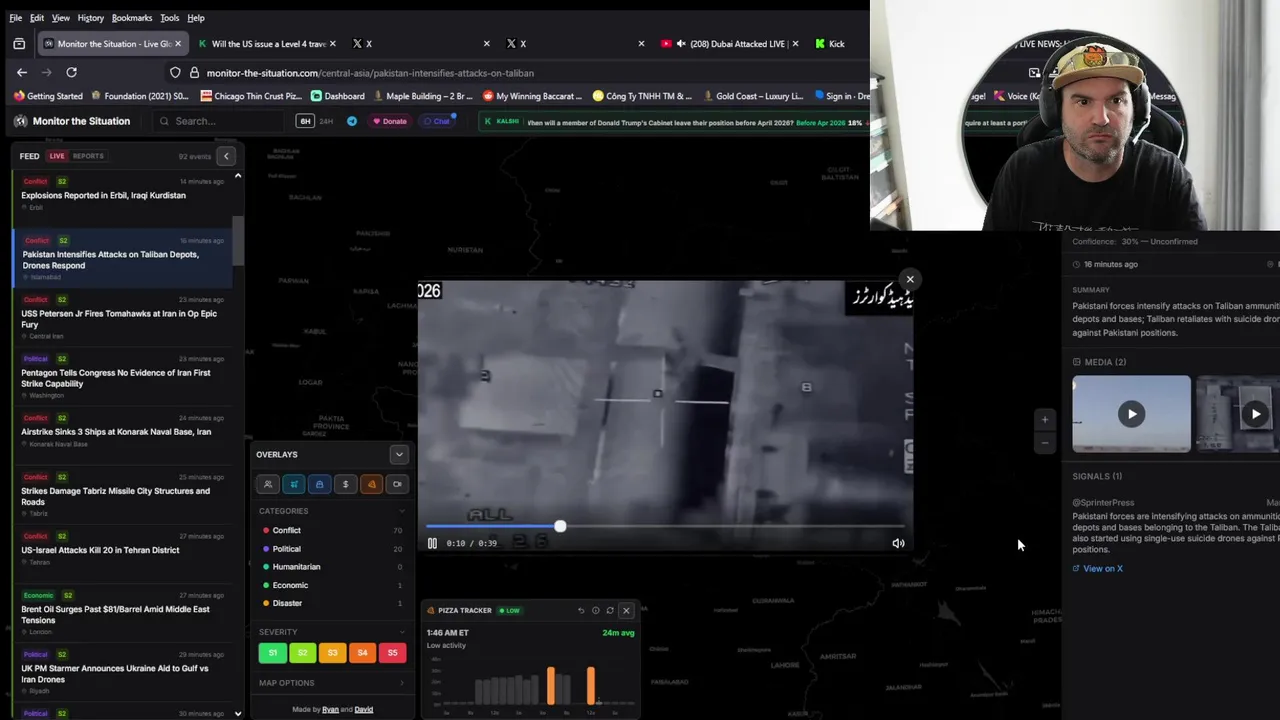
Task: Open Ryan's credit link
Action: click(330, 710)
